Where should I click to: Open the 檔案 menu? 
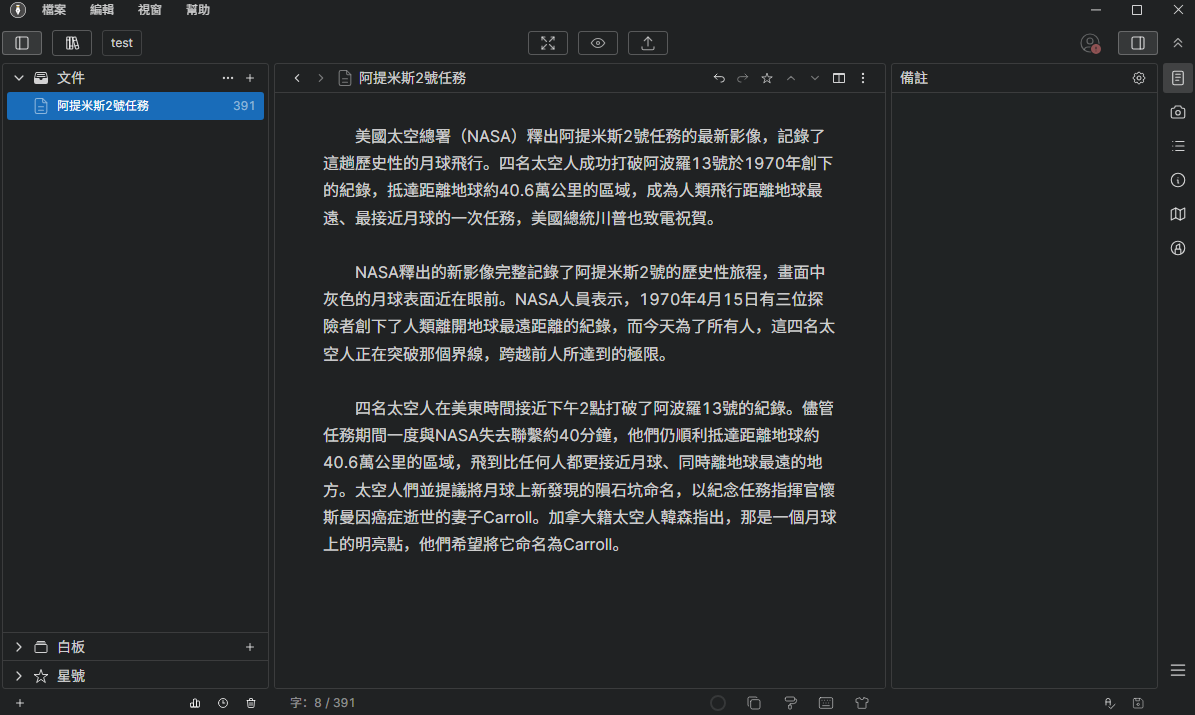pyautogui.click(x=53, y=10)
